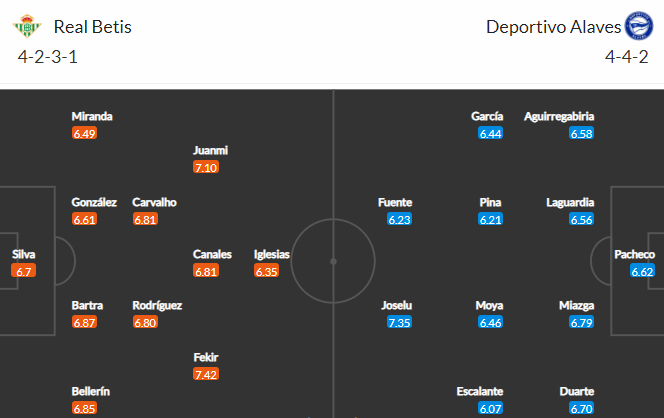Click Miranda's 6.49 orange rating
The width and height of the screenshot is (664, 418).
(84, 133)
